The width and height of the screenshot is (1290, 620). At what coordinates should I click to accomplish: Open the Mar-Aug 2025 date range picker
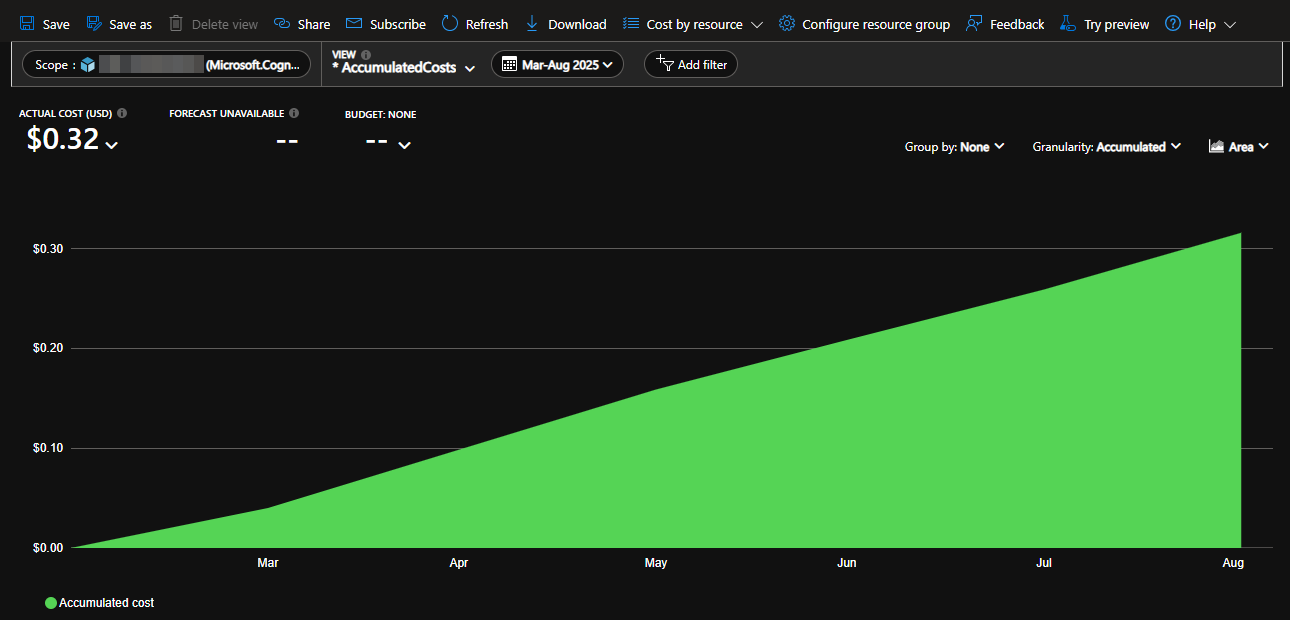557,64
